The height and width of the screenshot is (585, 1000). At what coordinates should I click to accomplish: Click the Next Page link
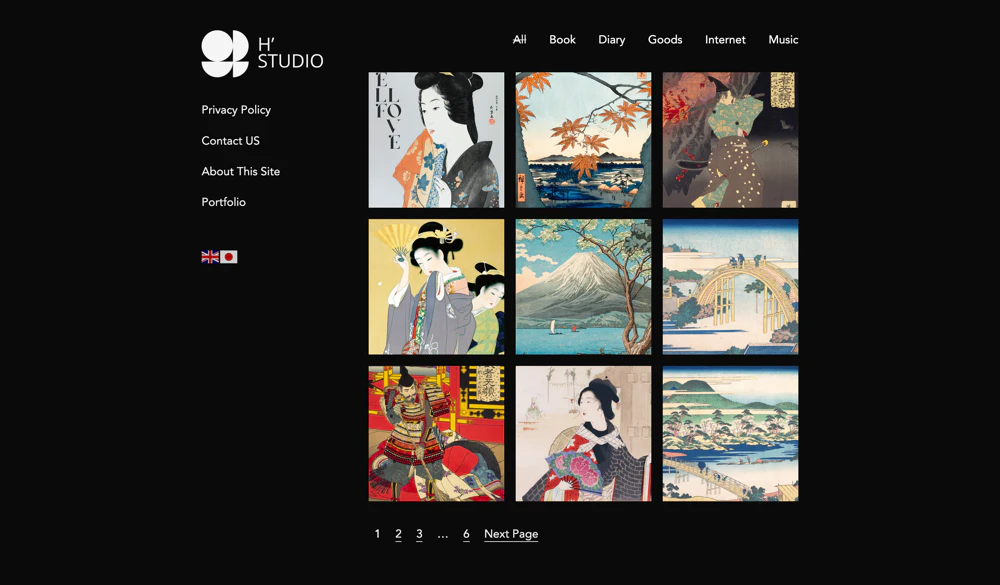[x=511, y=534]
